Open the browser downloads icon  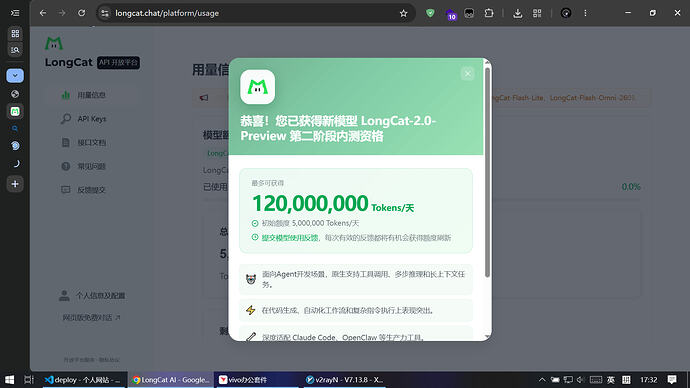(518, 13)
